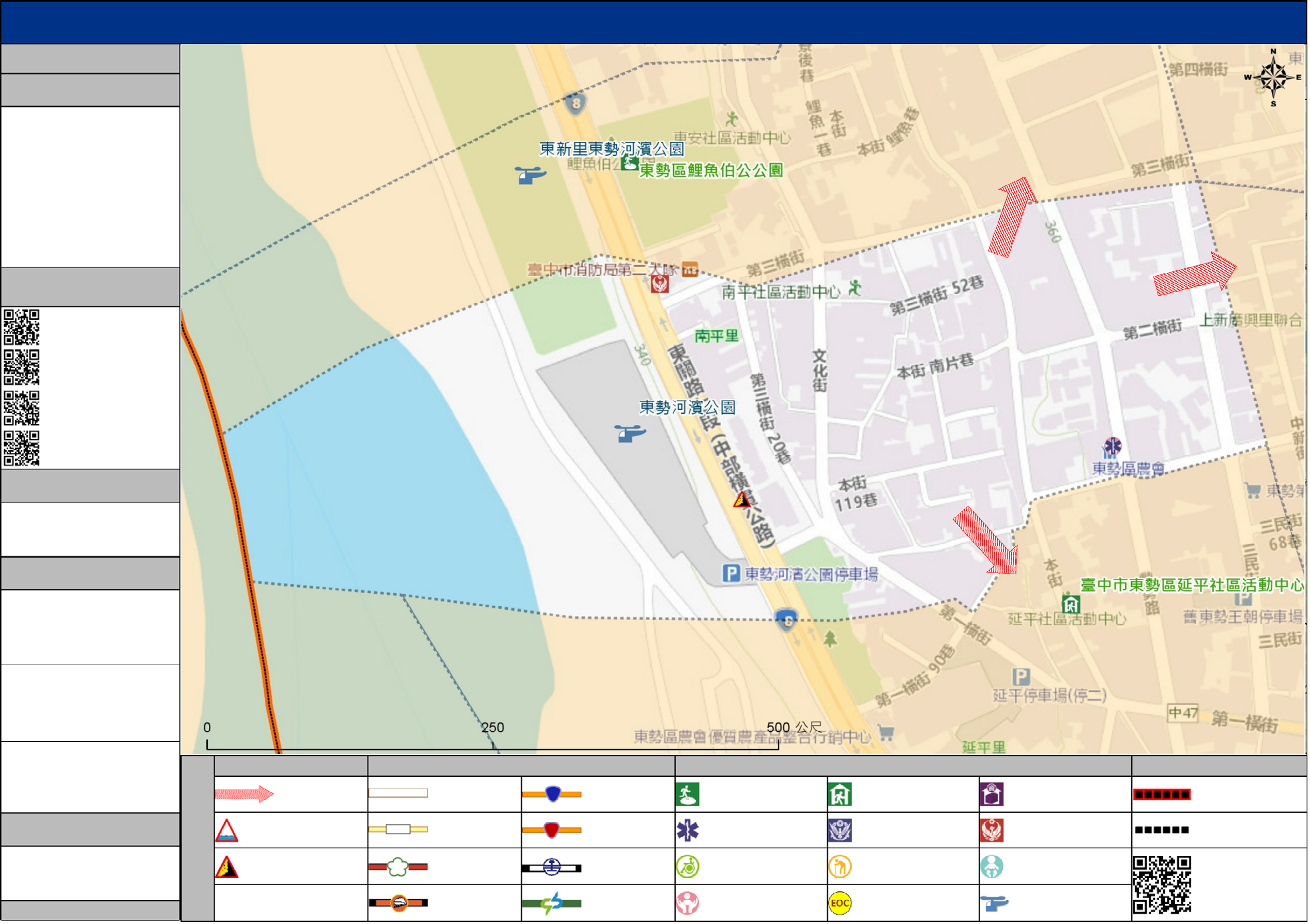Screen dimensions: 1310x924
Task: Click the running figure icon above 南安社區活動中心
Action: coord(732,119)
